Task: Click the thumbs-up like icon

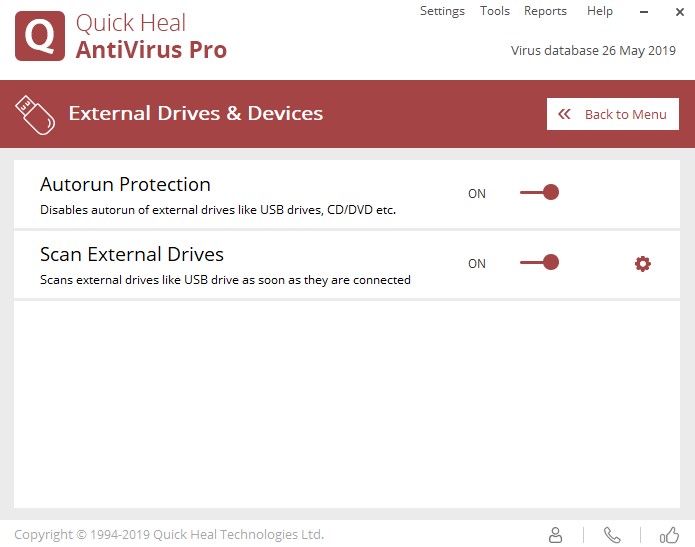Action: [670, 534]
